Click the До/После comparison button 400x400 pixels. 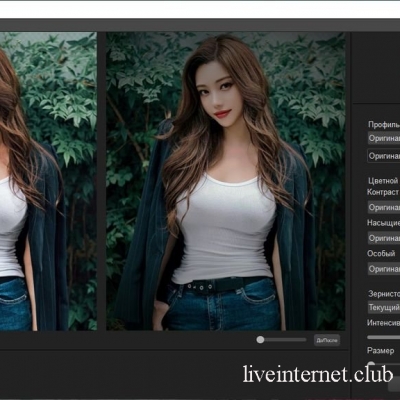pos(327,340)
